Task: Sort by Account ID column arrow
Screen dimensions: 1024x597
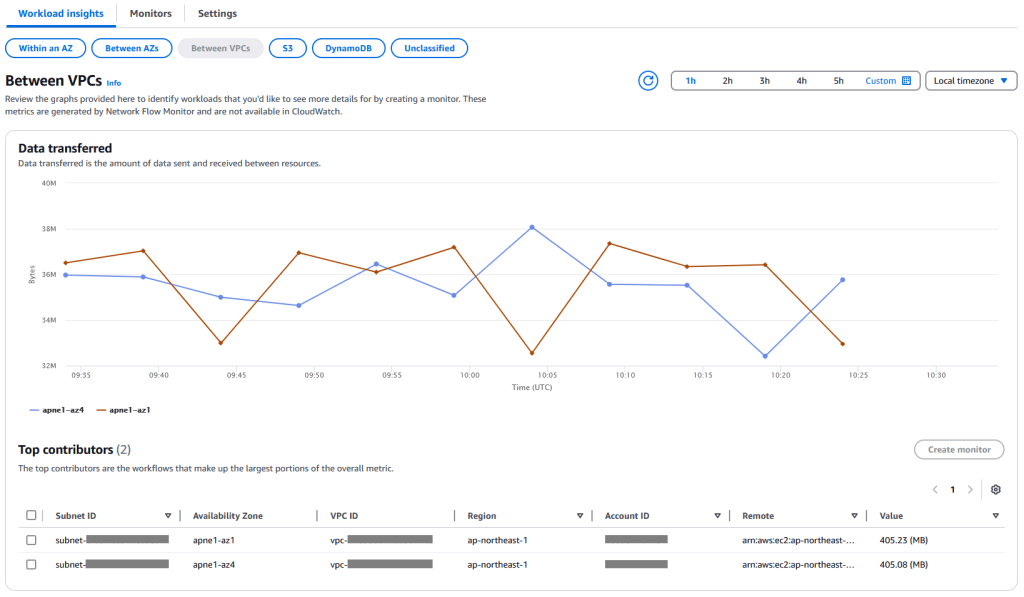Action: (x=717, y=516)
